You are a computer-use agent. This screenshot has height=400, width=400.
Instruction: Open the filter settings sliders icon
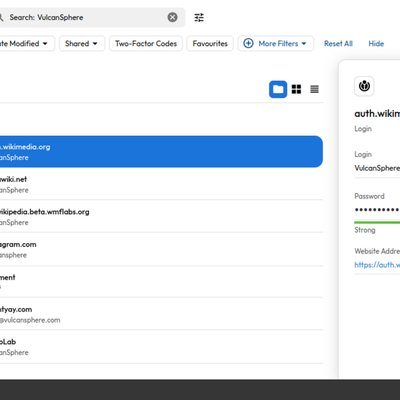coord(199,17)
